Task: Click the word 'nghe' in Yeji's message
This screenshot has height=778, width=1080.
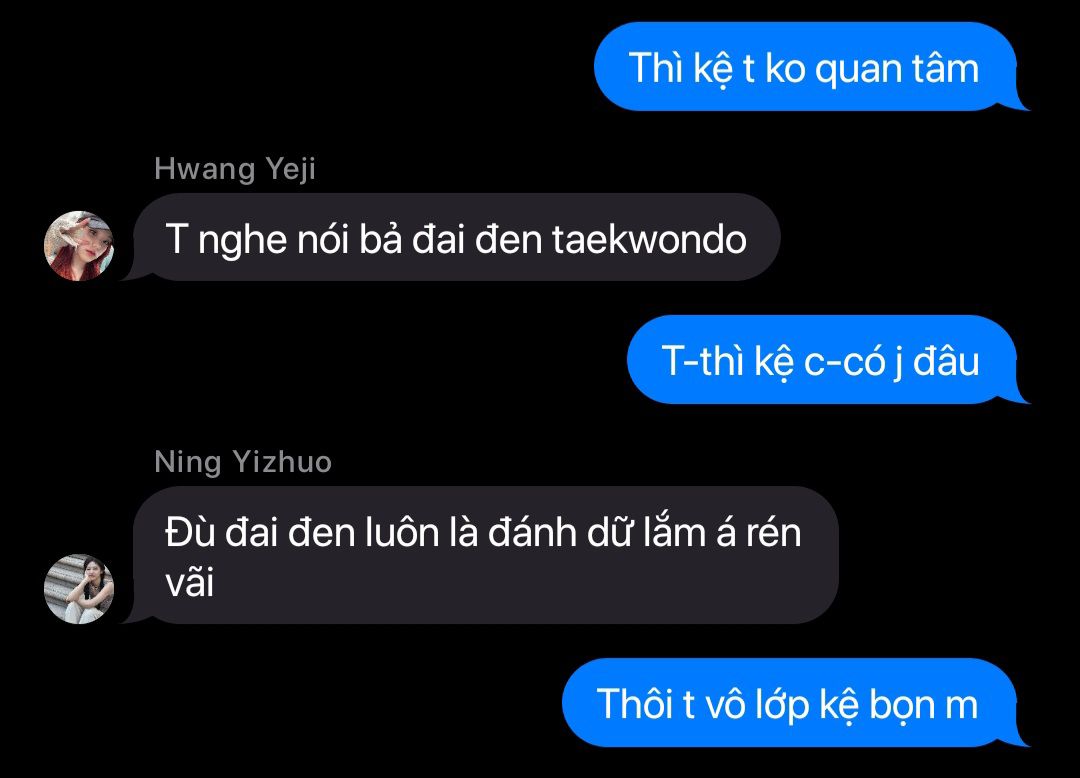Action: [242, 241]
